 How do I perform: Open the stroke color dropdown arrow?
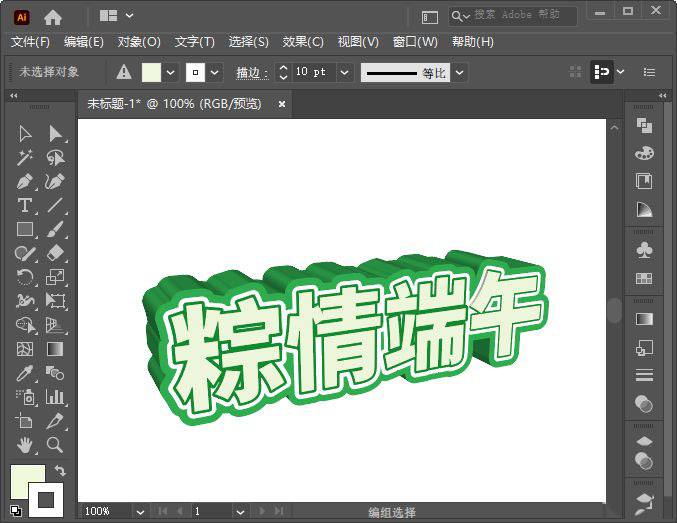click(215, 72)
